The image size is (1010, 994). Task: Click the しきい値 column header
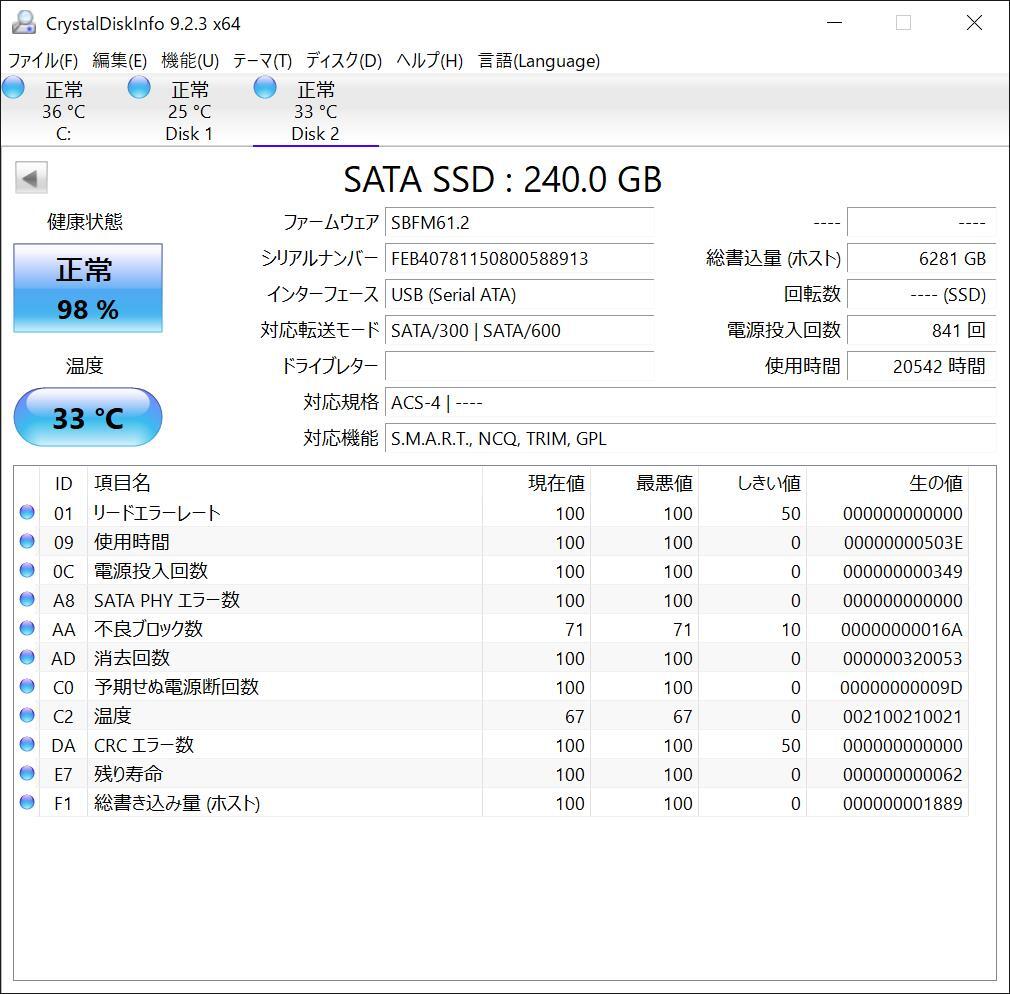tap(753, 483)
